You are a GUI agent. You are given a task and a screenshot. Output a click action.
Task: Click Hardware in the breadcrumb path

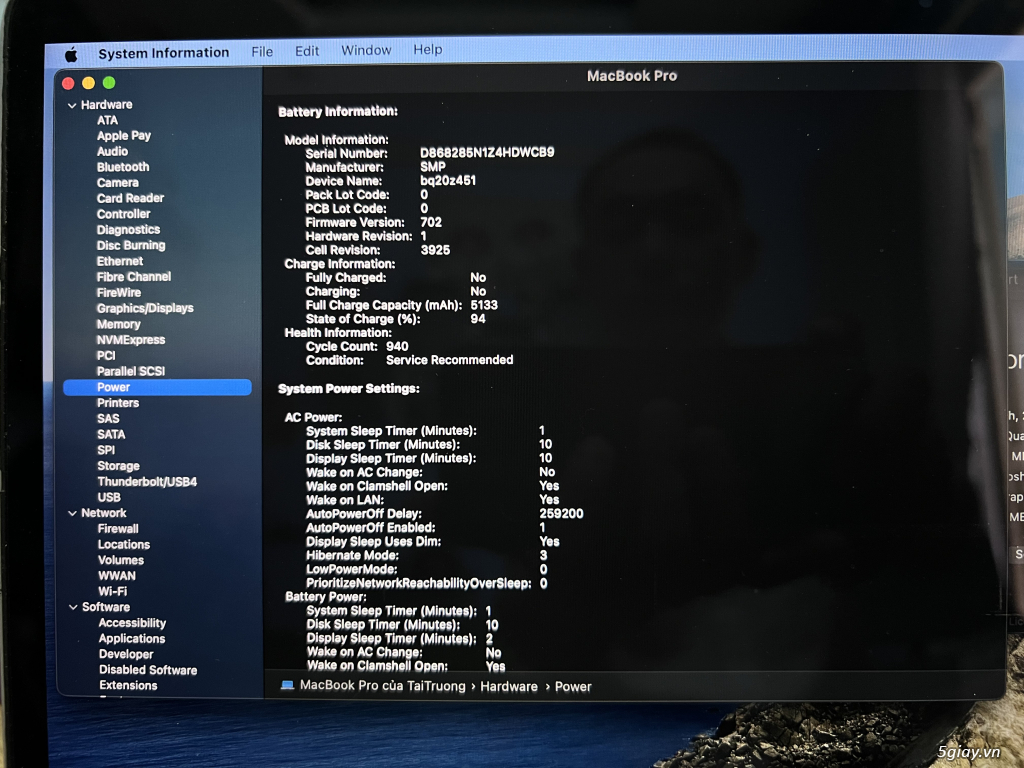pyautogui.click(x=508, y=687)
